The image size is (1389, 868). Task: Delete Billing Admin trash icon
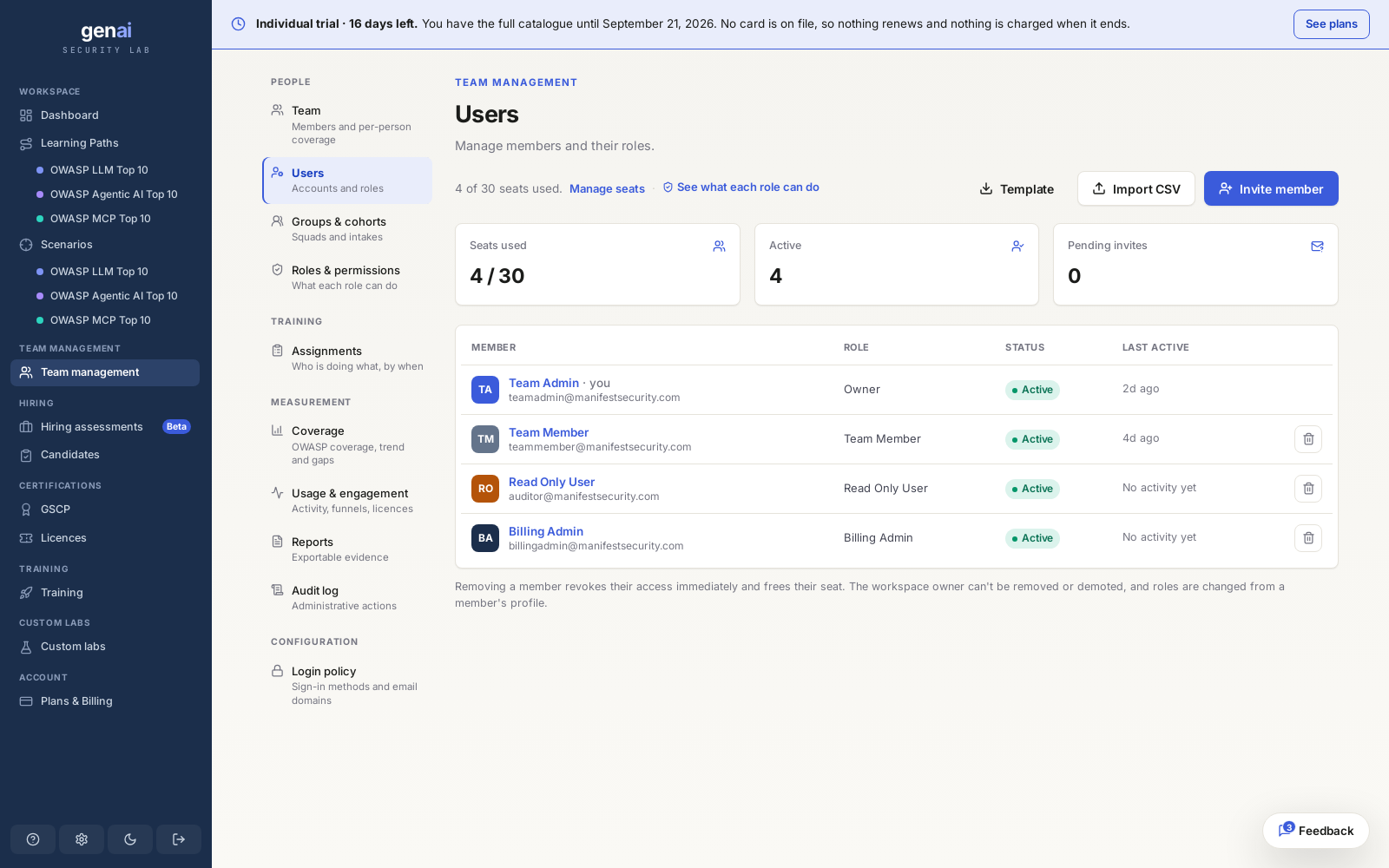(1308, 538)
